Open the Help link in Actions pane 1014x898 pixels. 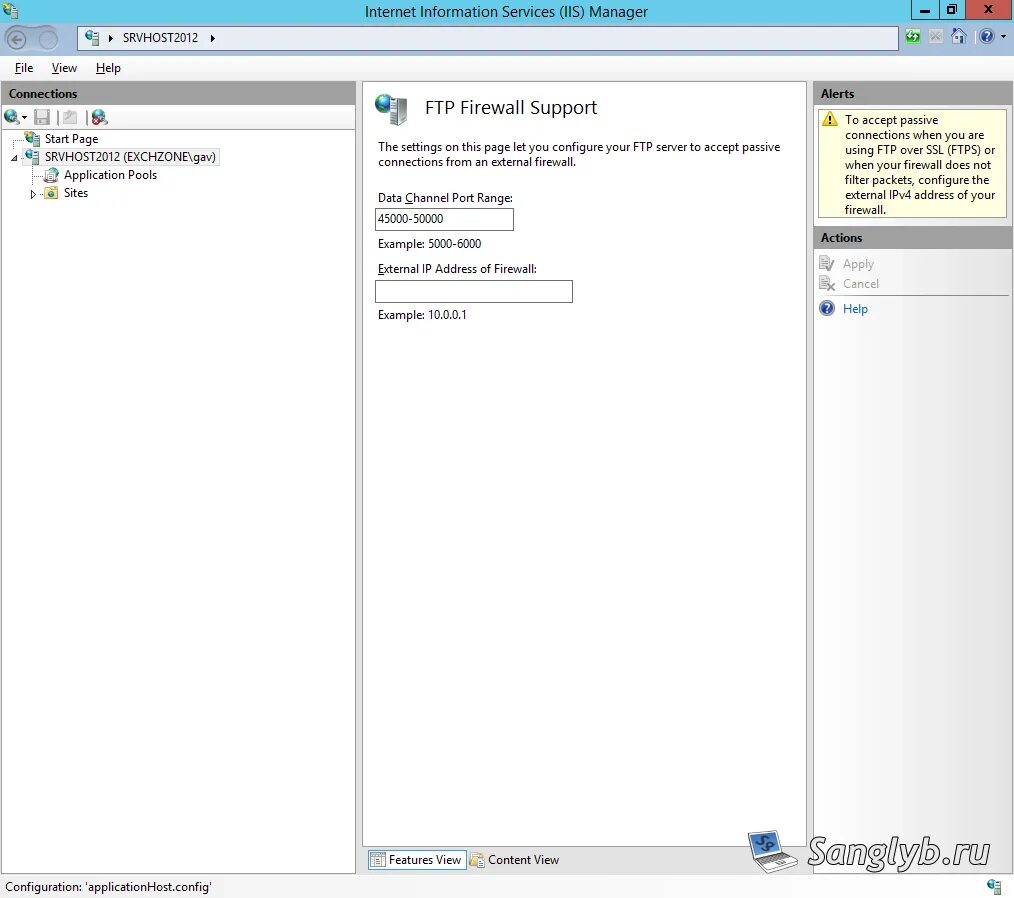point(855,308)
